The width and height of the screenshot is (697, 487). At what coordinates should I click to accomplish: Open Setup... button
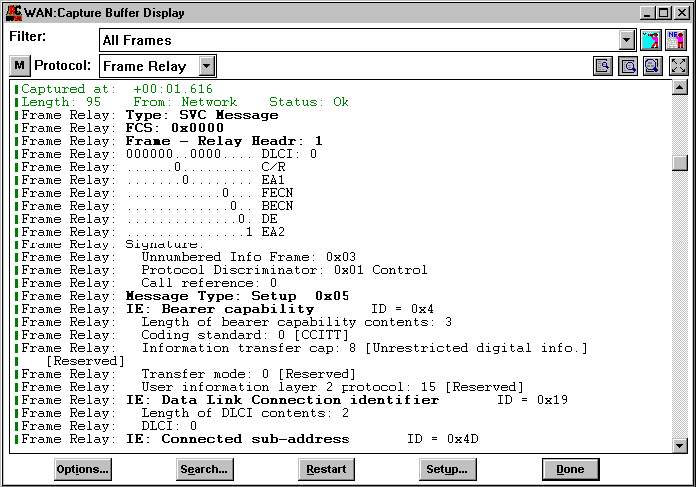pos(447,469)
